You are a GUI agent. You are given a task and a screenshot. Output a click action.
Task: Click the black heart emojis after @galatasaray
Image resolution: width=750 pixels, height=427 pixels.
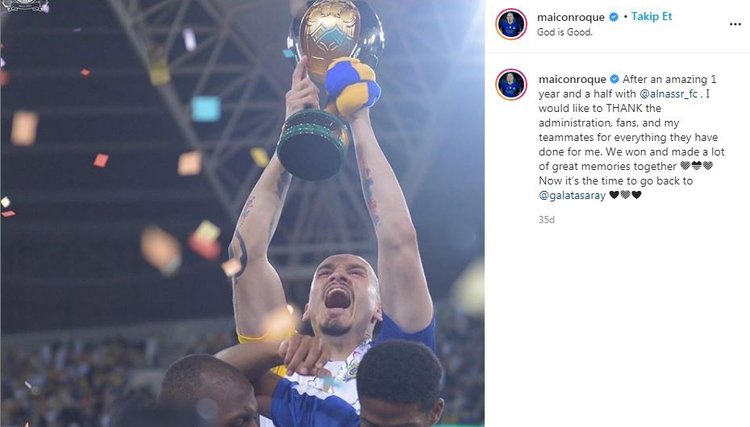click(x=625, y=195)
